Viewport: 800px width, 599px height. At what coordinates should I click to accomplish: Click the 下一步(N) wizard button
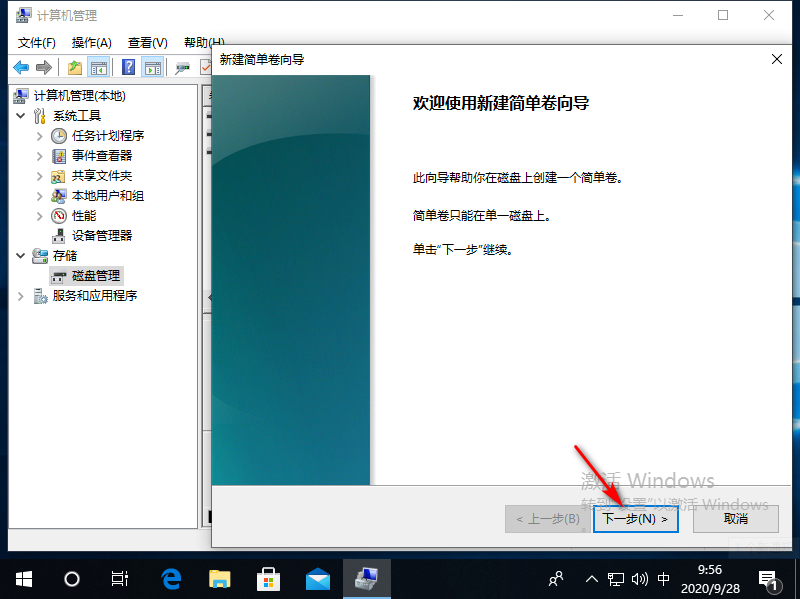pos(636,519)
